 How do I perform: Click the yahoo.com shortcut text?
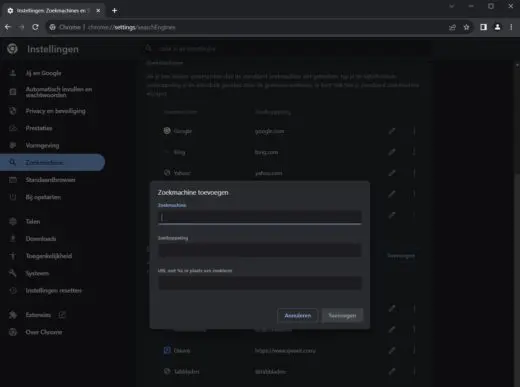[268, 173]
